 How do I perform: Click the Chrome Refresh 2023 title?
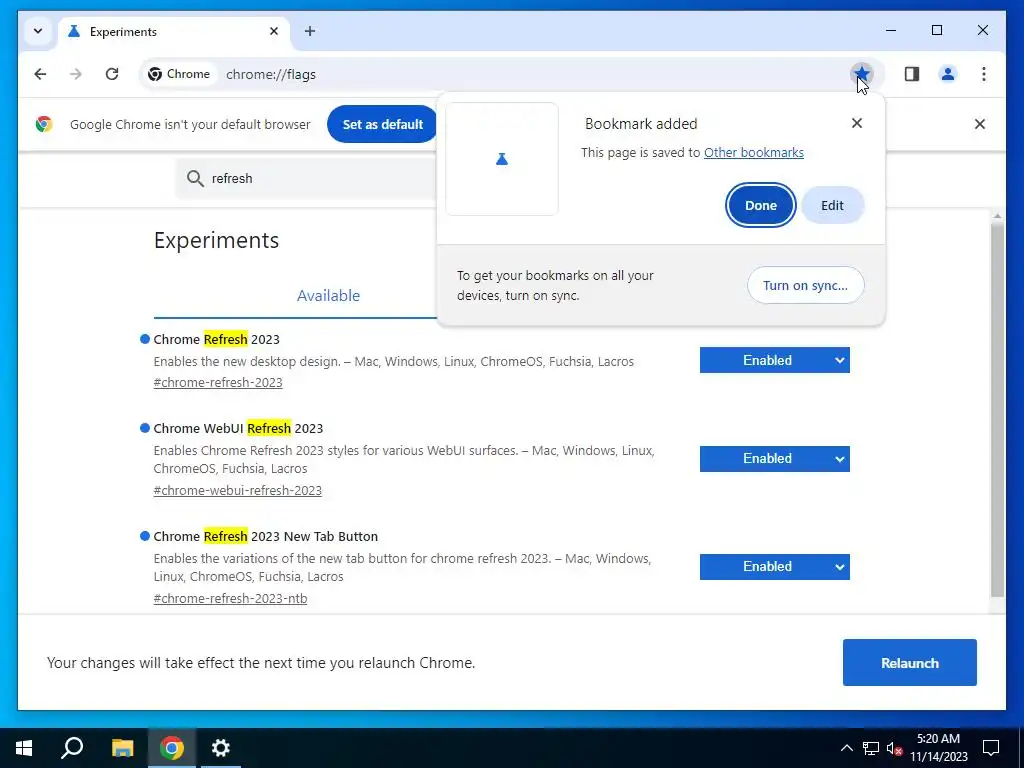point(216,340)
